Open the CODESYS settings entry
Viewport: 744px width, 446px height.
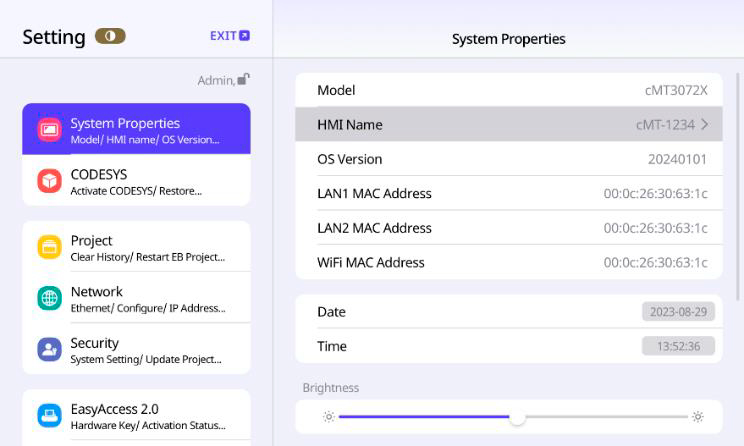point(136,180)
